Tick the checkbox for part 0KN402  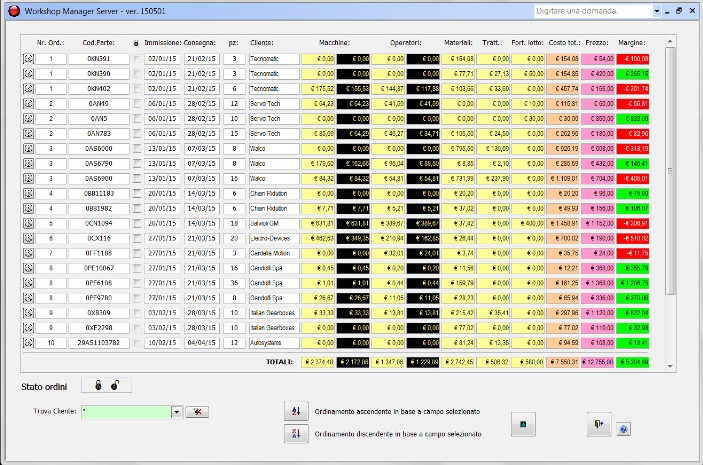(x=136, y=89)
